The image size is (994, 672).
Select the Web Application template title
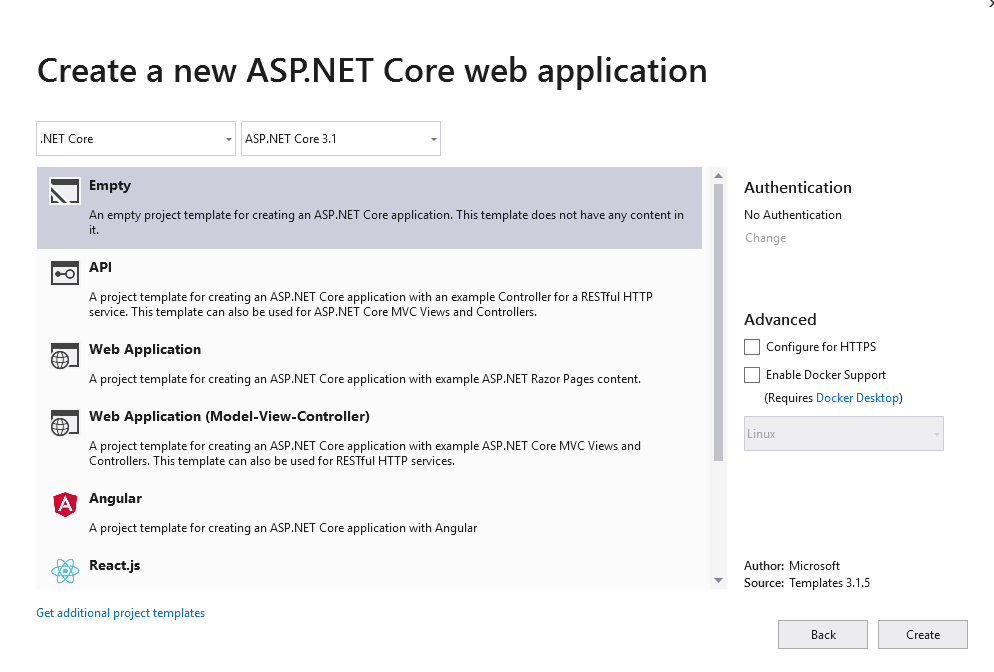point(145,349)
